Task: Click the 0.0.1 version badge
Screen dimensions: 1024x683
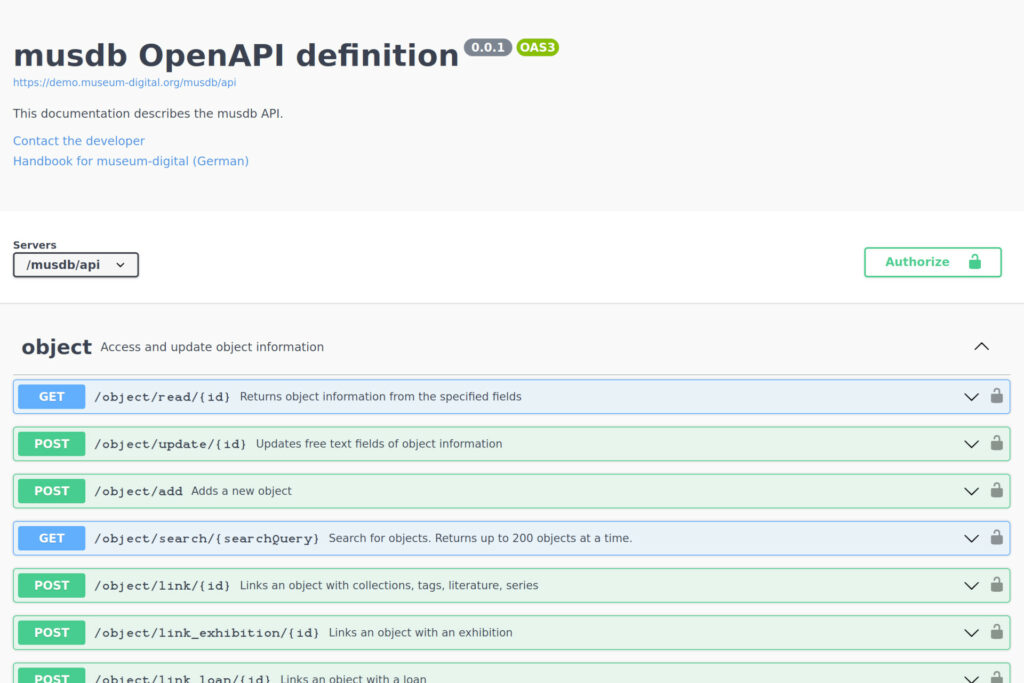Action: click(x=488, y=47)
